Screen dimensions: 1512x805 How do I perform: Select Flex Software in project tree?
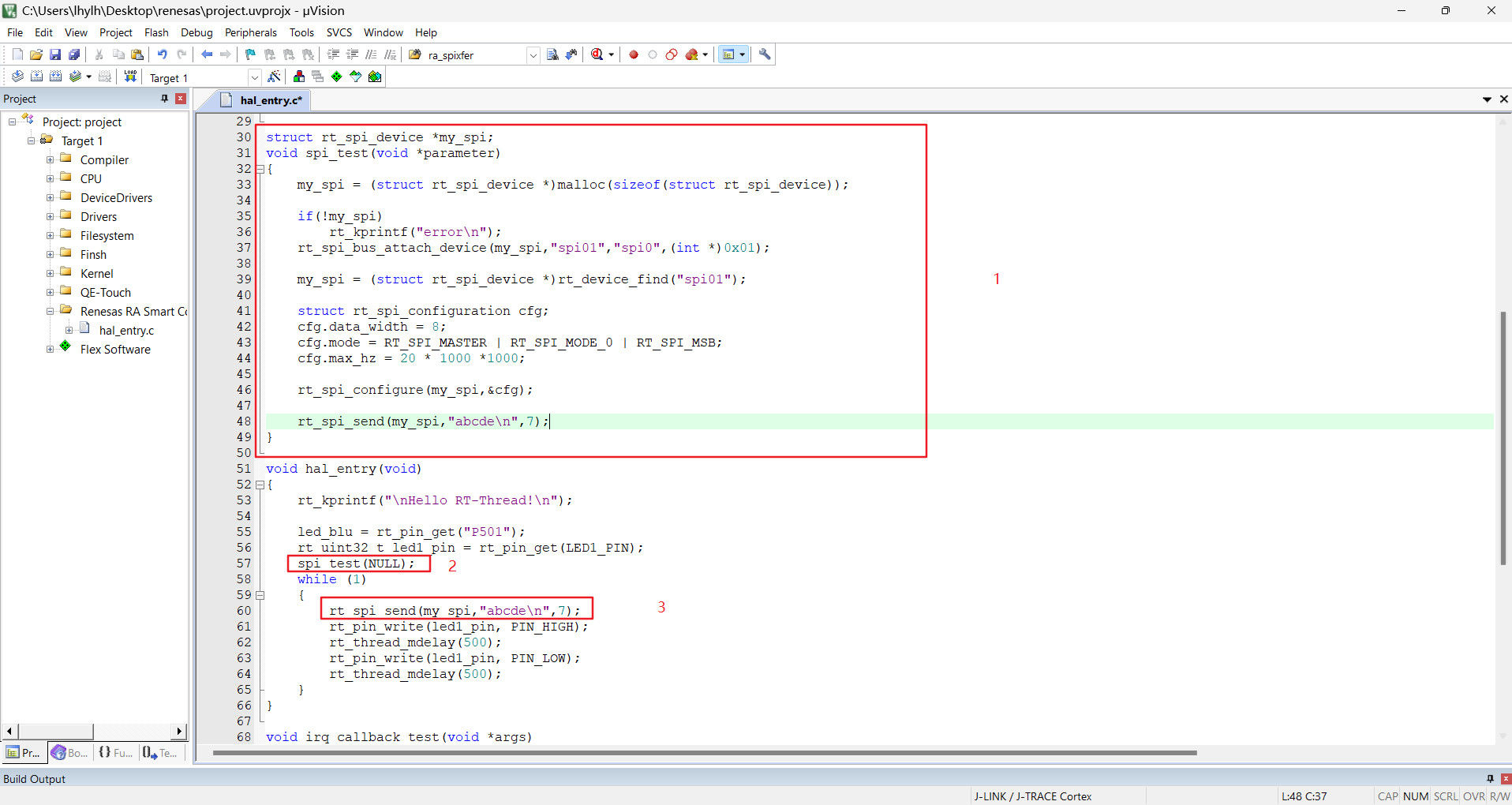pyautogui.click(x=115, y=349)
